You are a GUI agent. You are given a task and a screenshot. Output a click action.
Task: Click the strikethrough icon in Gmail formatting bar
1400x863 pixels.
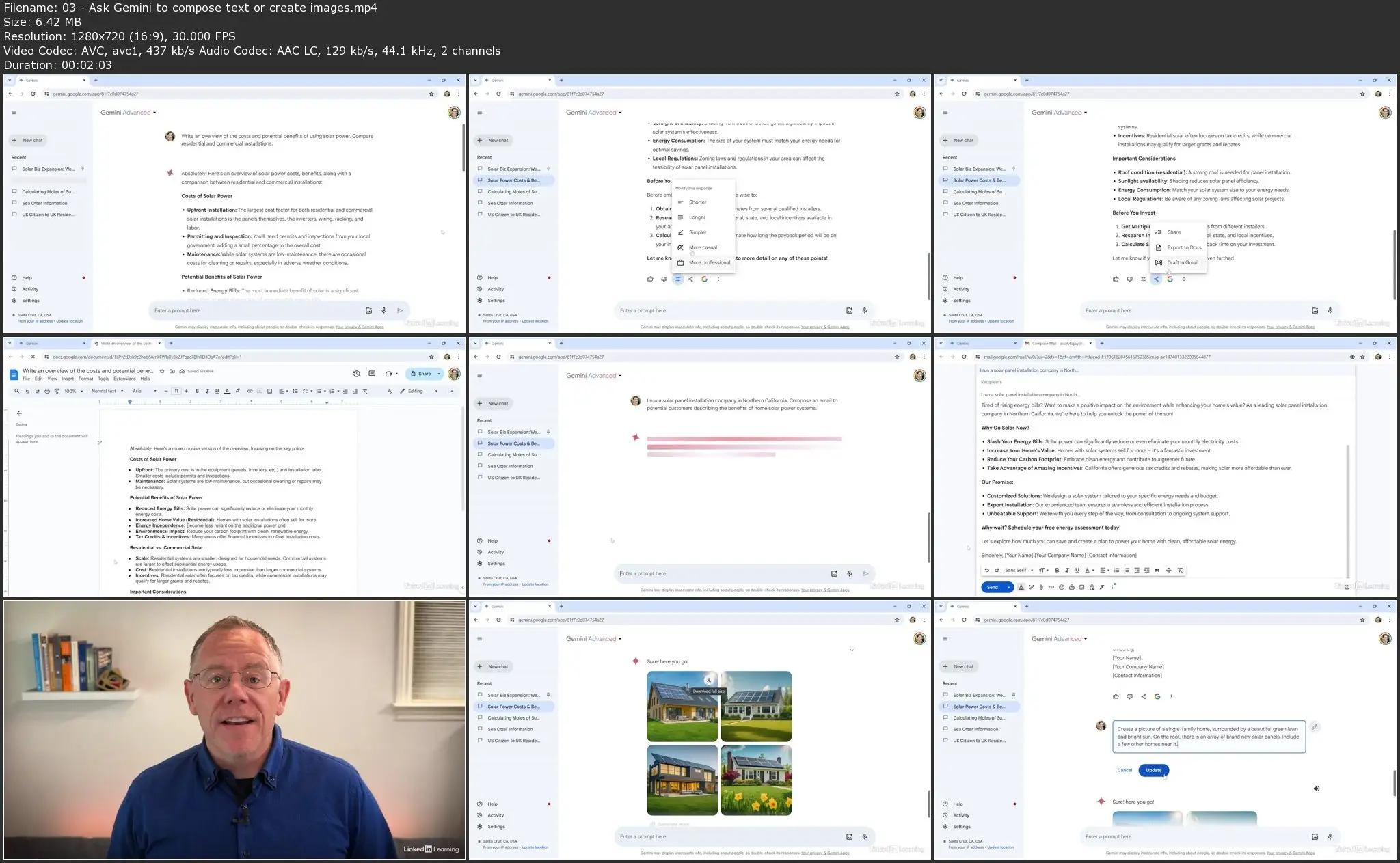[x=1168, y=570]
